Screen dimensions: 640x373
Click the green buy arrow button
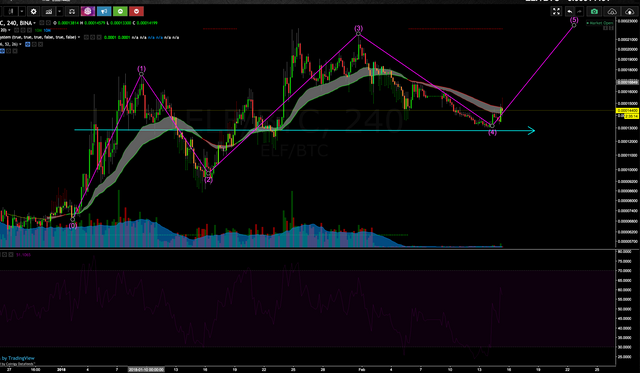tap(120, 11)
